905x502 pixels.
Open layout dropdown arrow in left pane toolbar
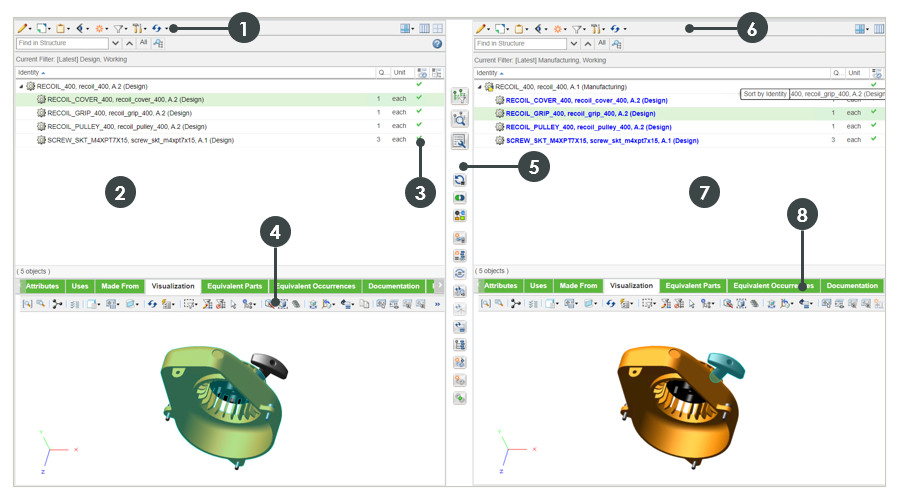click(413, 29)
